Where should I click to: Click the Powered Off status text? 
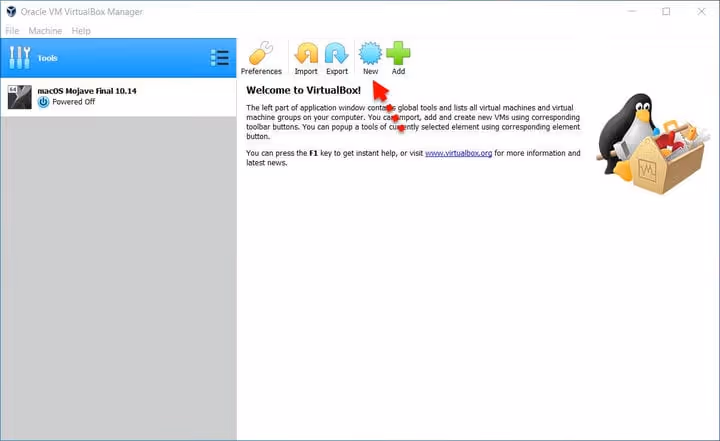pos(73,102)
